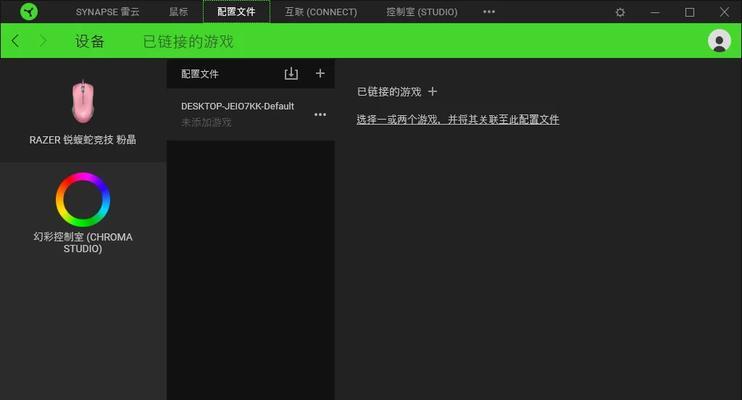Open the 控制室 (STUDIO) tab
Screen dimensions: 742x400
[422, 12]
